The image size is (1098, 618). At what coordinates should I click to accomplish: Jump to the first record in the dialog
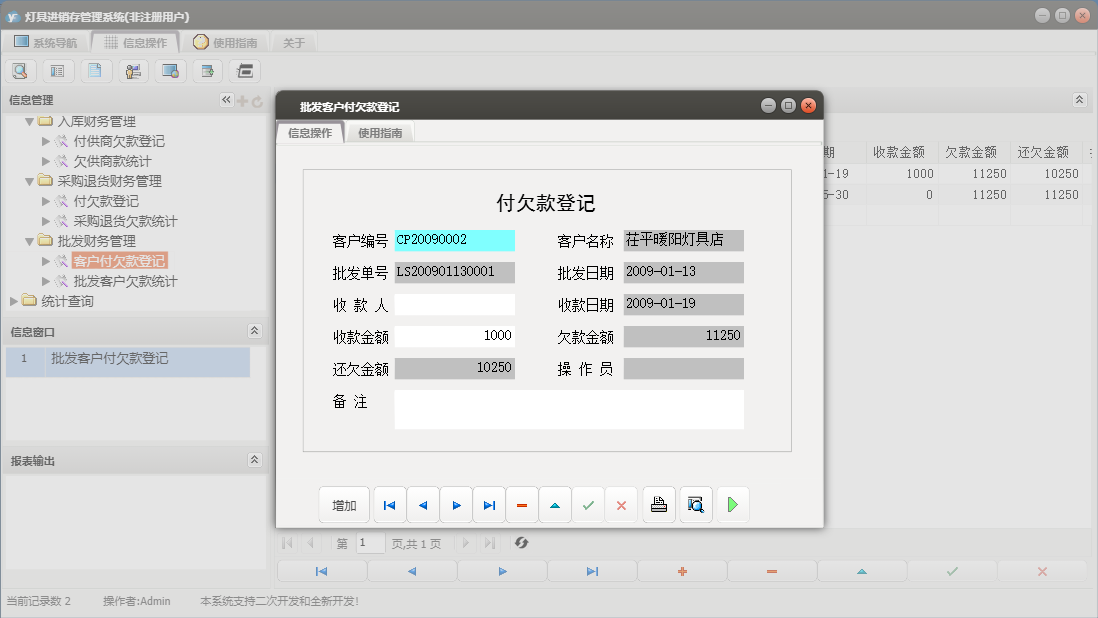(x=389, y=505)
